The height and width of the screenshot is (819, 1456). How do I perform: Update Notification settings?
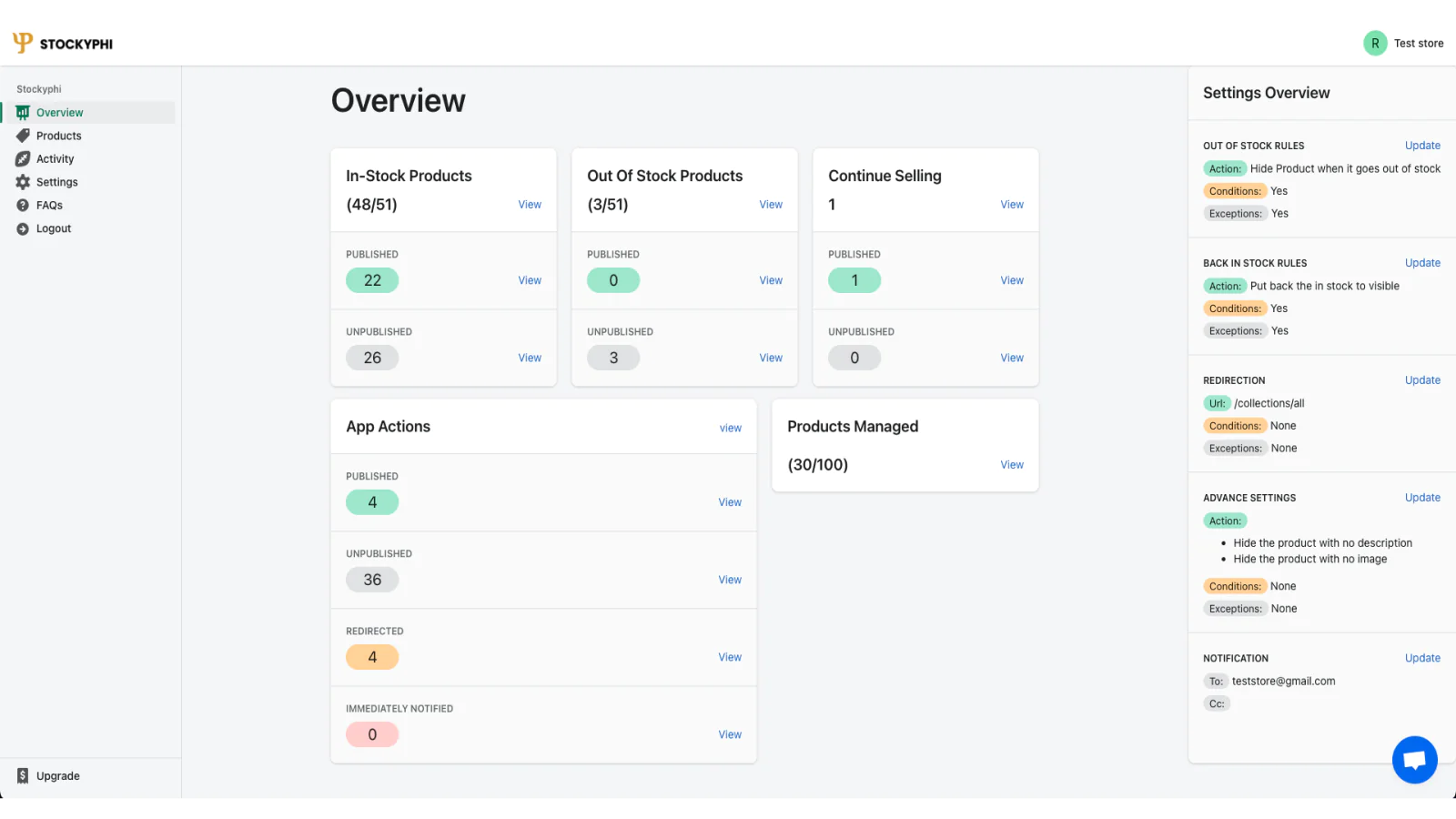[1422, 658]
